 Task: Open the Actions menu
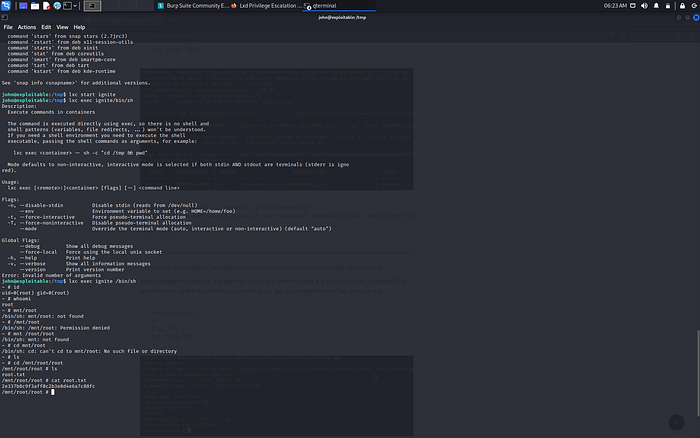[x=27, y=27]
